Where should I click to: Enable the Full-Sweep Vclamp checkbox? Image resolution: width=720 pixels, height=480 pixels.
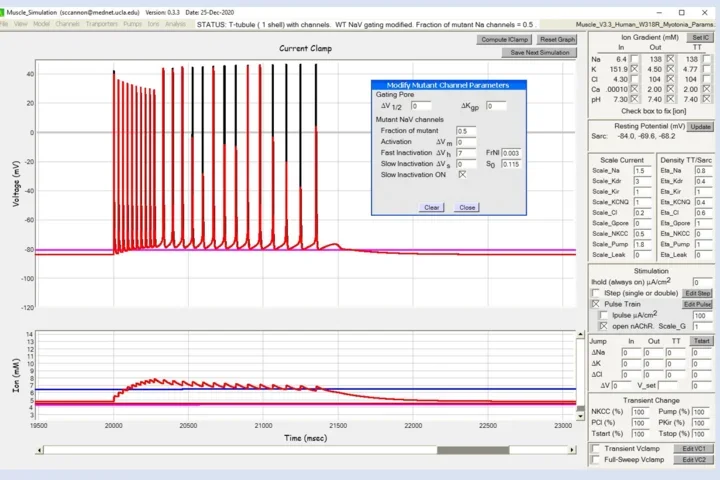[596, 459]
